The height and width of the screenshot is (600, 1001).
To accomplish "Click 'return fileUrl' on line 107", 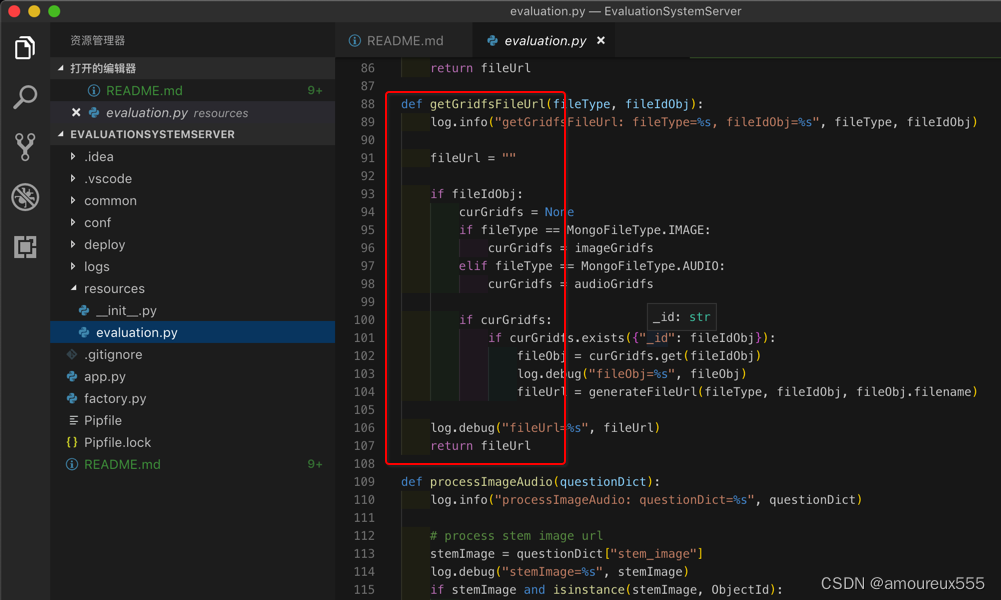I will pos(480,446).
